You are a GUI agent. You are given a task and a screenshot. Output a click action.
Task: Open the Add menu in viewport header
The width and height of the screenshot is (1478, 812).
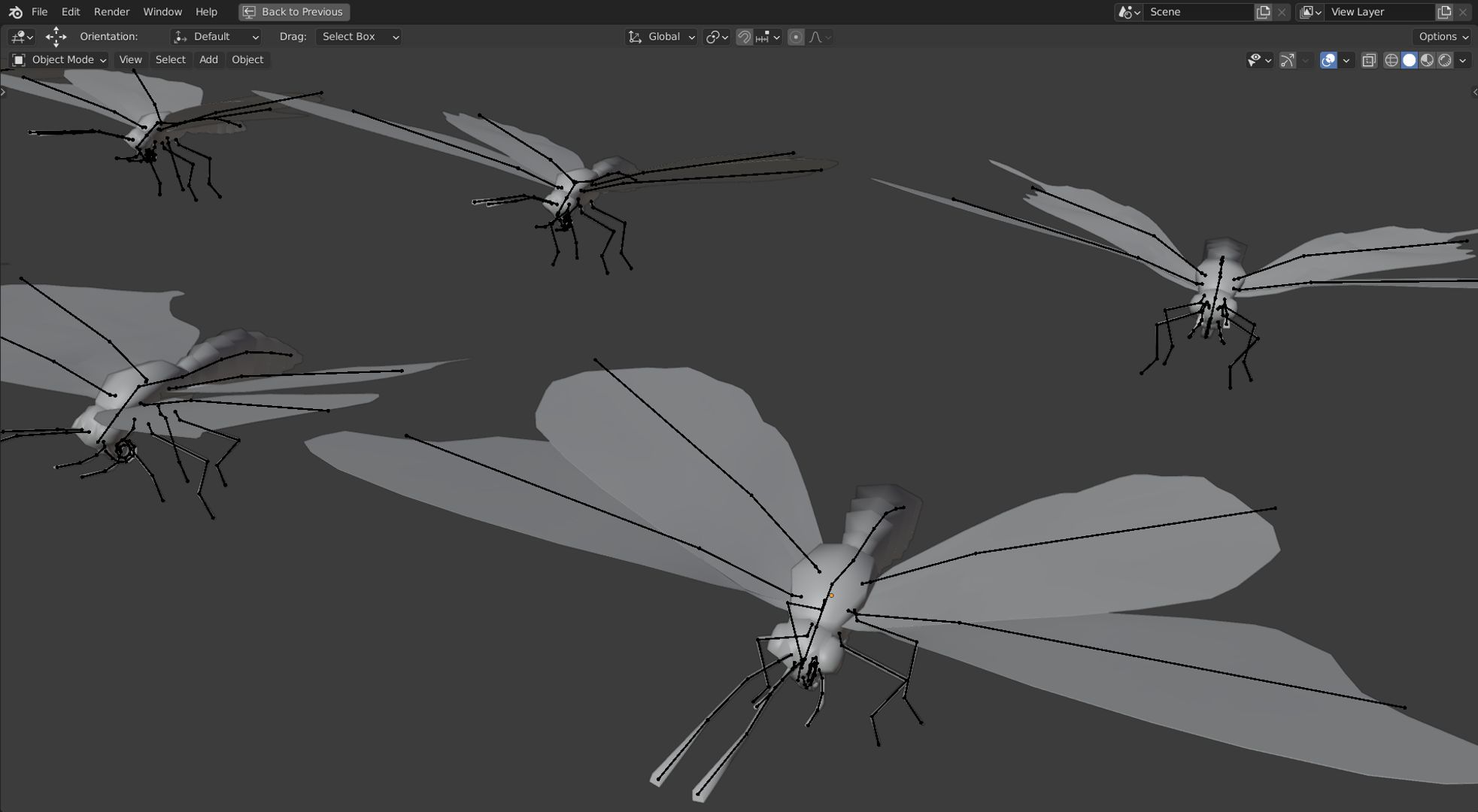[x=208, y=60]
